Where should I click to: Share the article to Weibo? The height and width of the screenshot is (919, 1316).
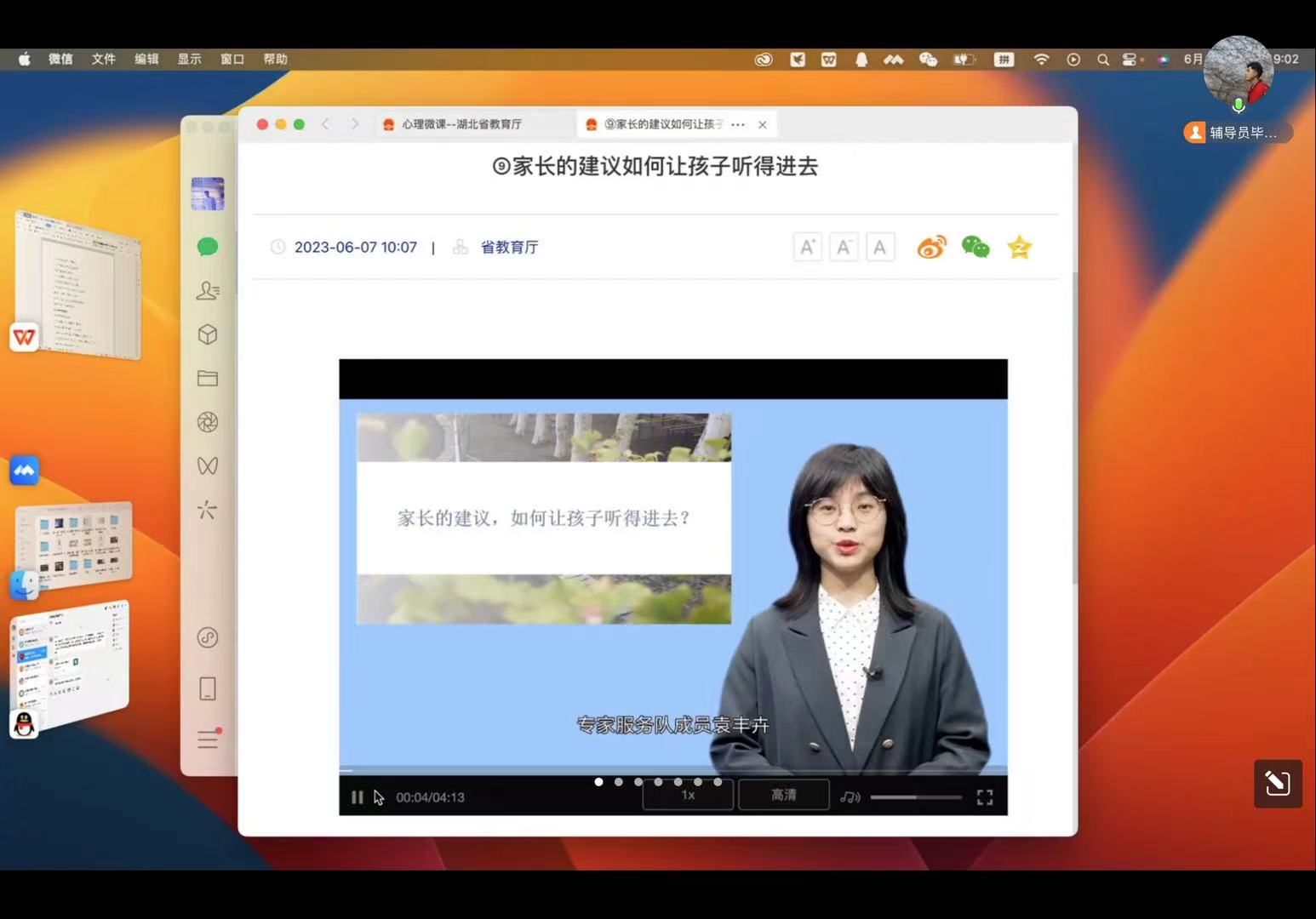[x=931, y=248]
